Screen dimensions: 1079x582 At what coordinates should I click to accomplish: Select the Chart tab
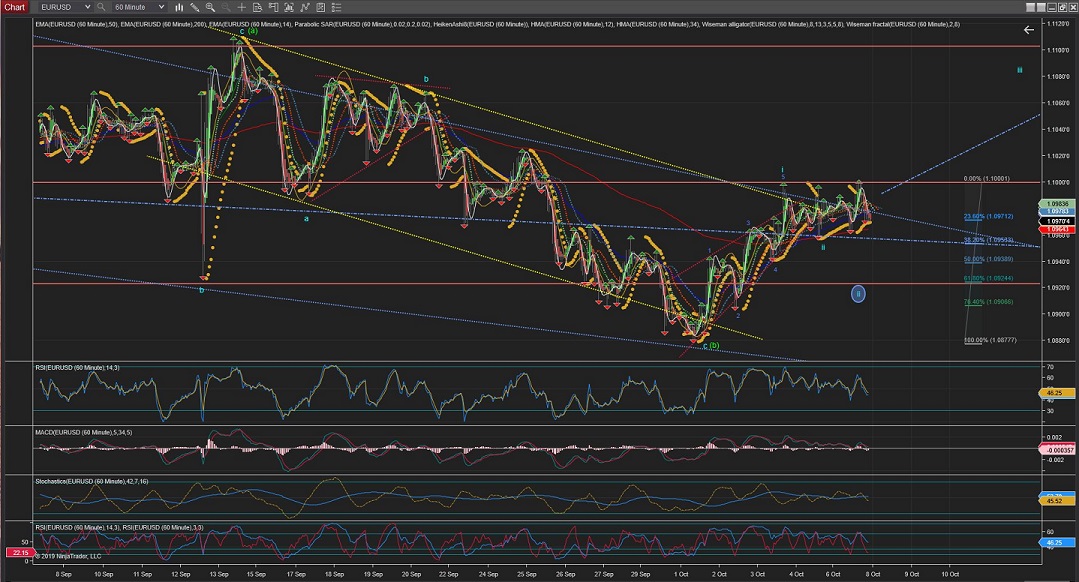point(14,7)
